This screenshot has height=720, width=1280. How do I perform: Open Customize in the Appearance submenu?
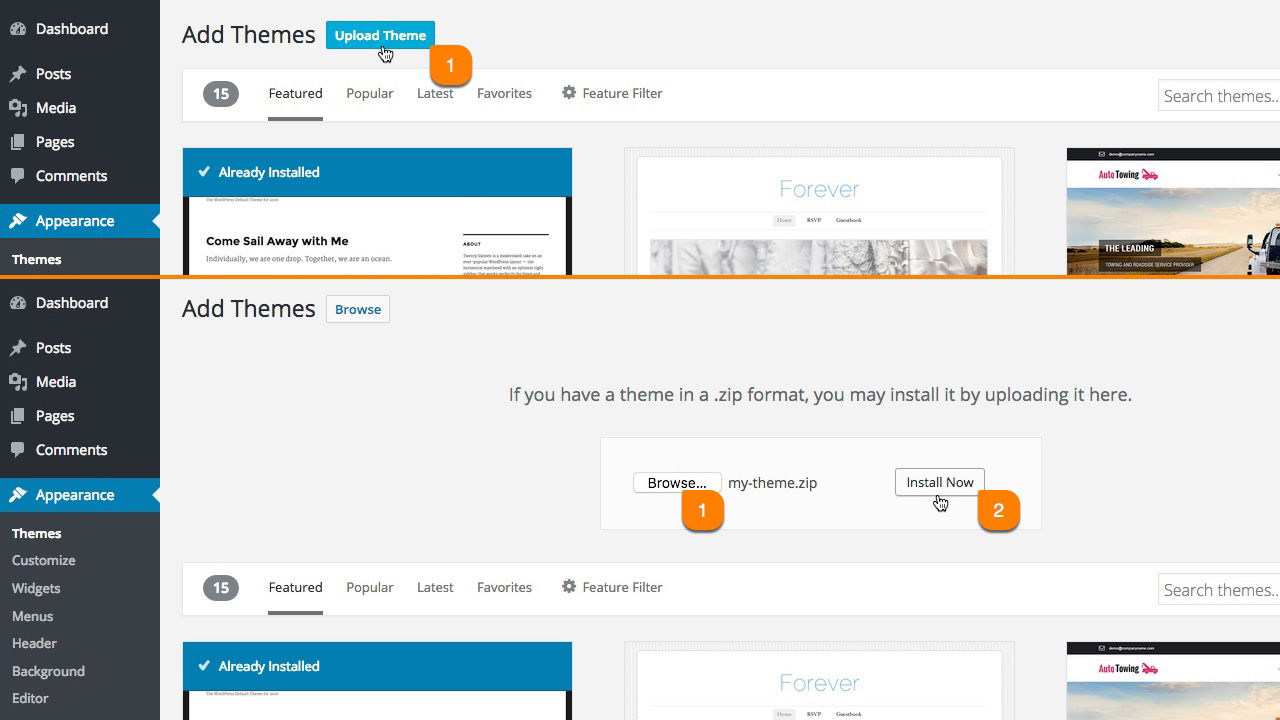[43, 561]
